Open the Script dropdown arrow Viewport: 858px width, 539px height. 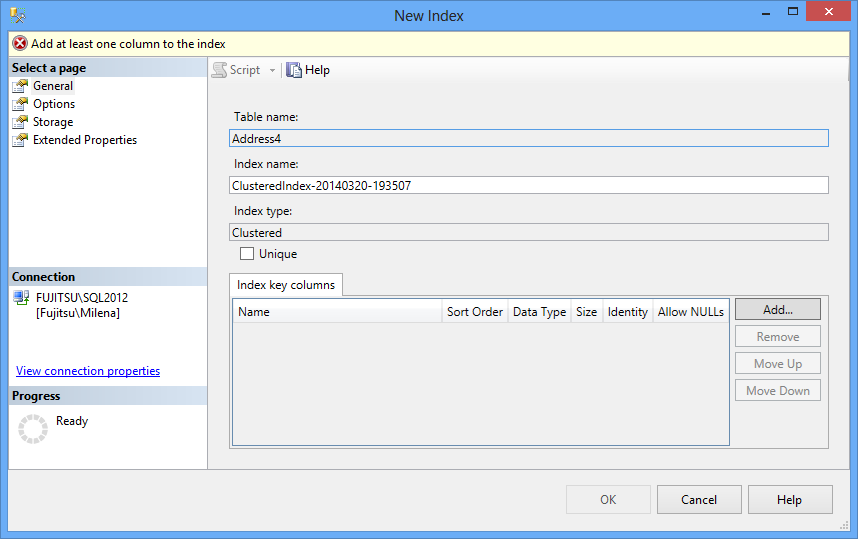tap(272, 70)
